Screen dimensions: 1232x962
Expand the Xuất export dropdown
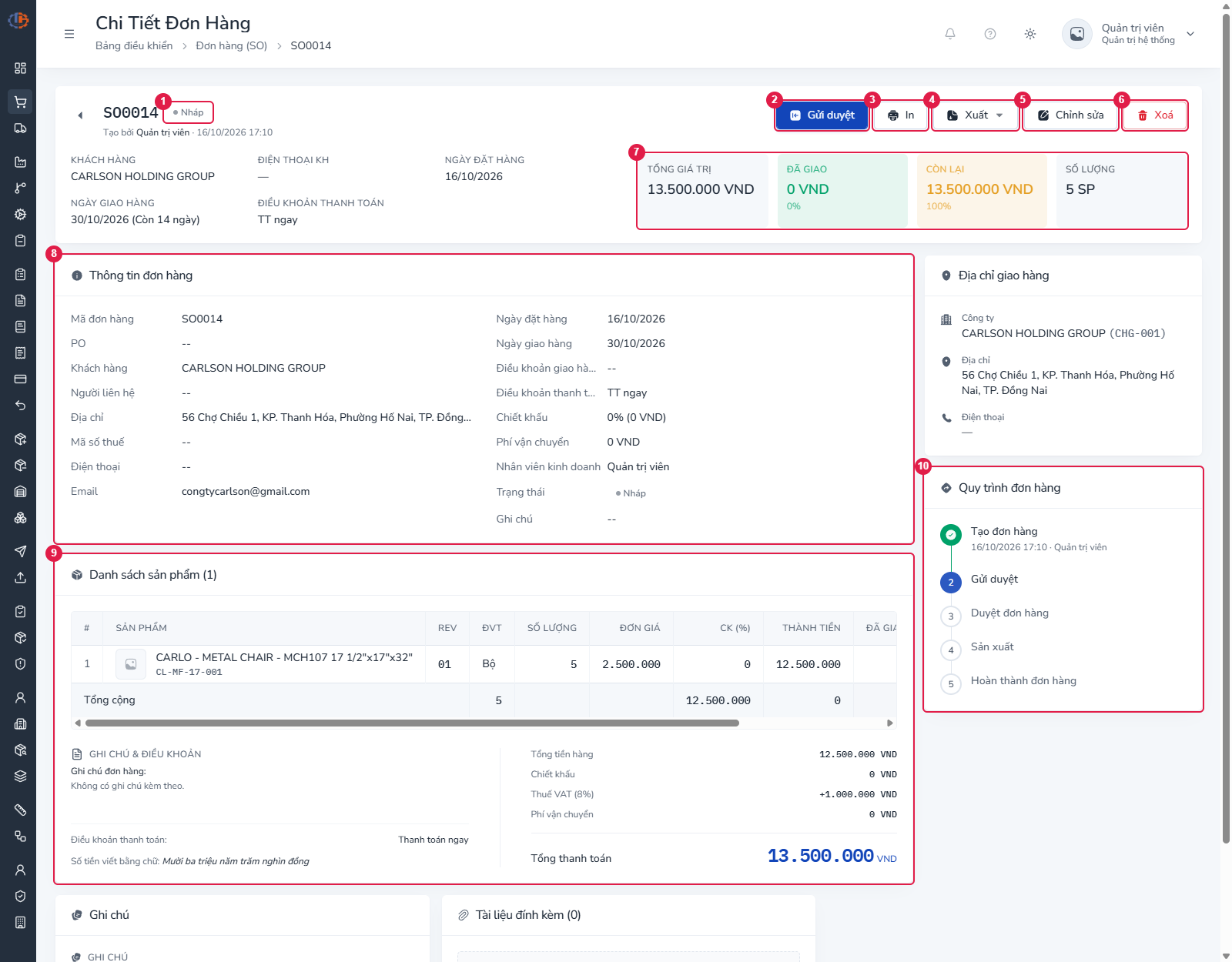[x=975, y=115]
